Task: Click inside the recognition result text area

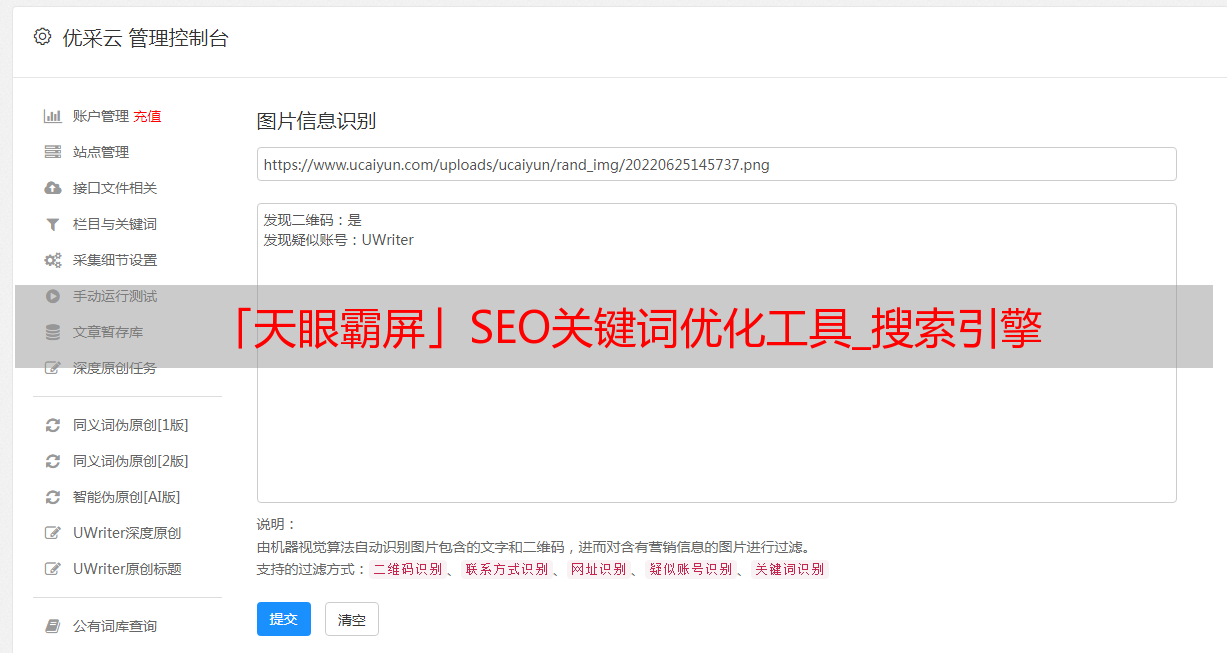Action: (716, 353)
